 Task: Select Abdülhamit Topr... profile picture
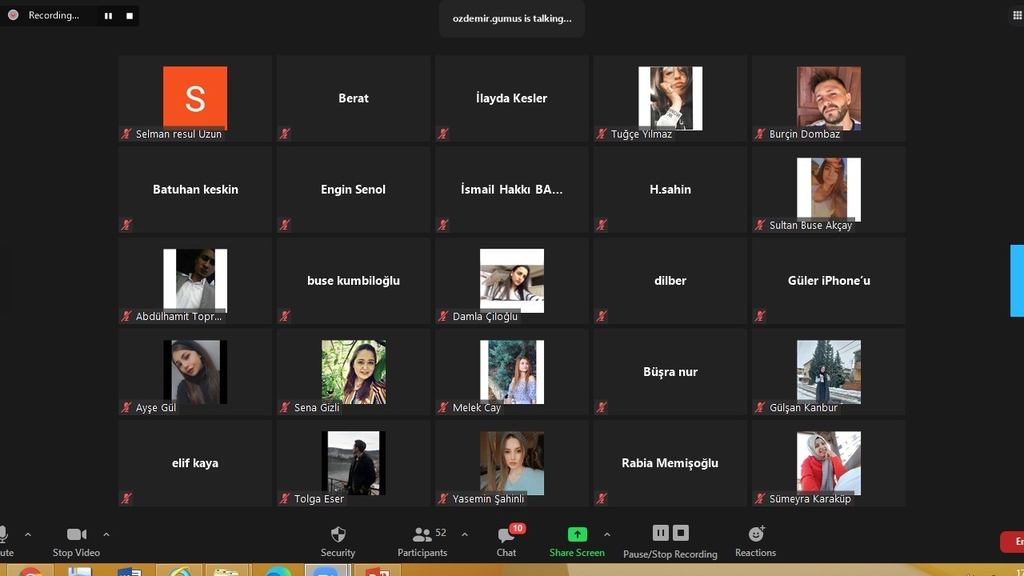195,280
